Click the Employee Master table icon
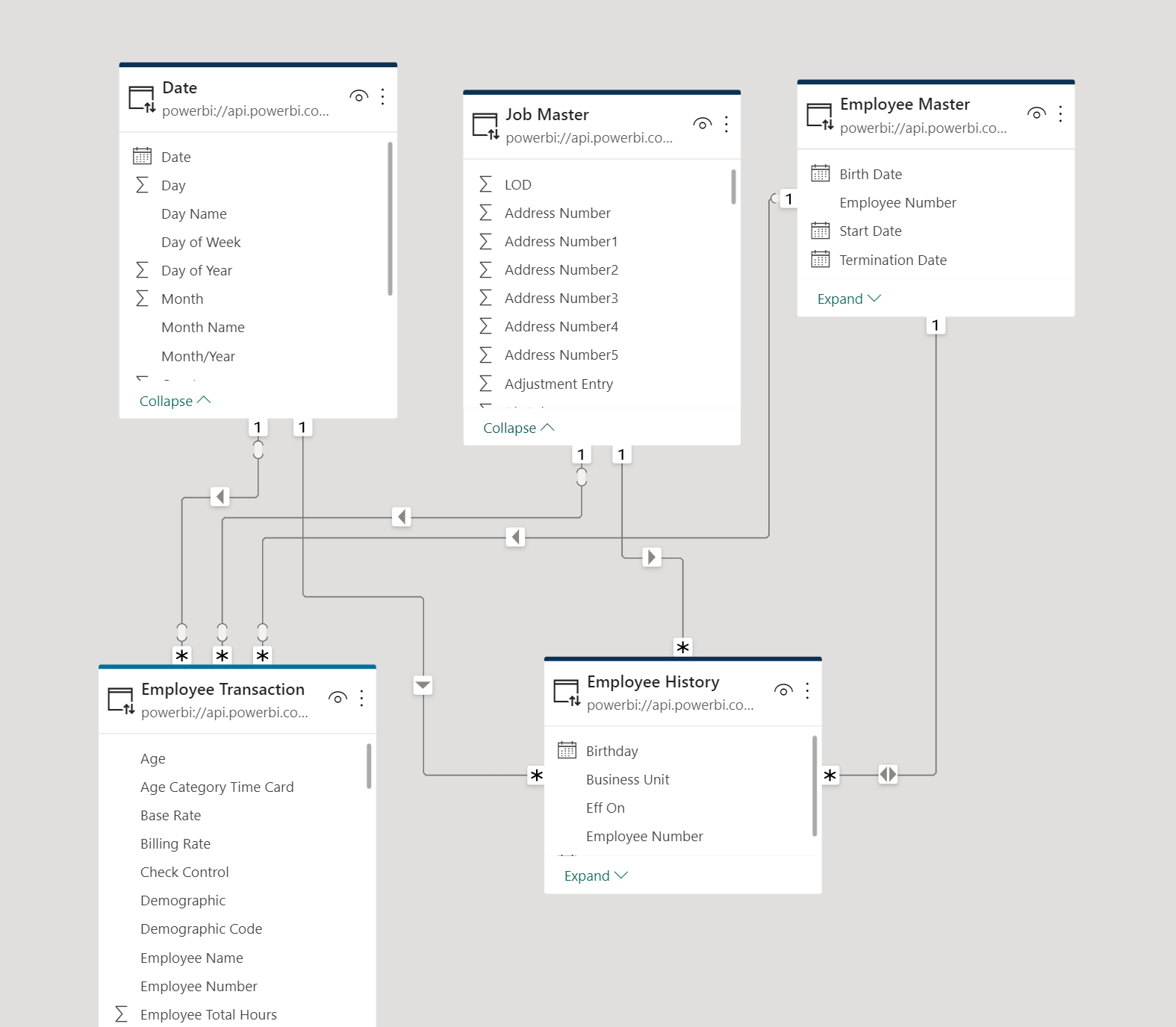 [x=820, y=116]
